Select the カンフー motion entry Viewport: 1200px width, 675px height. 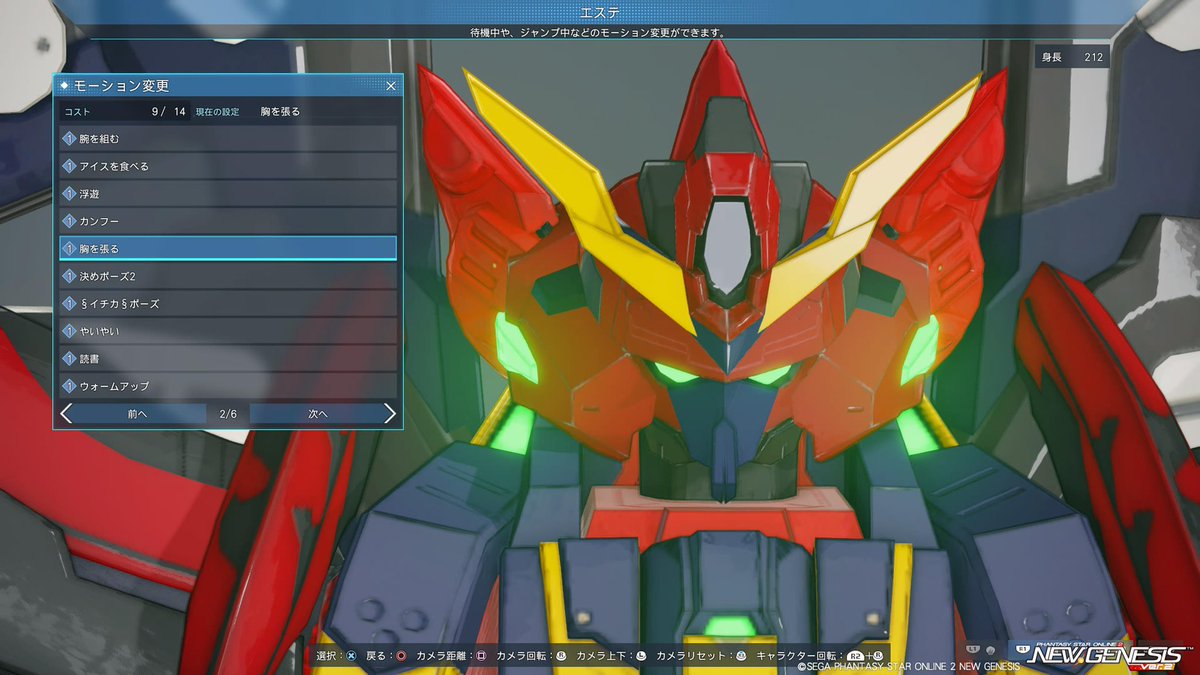(228, 220)
